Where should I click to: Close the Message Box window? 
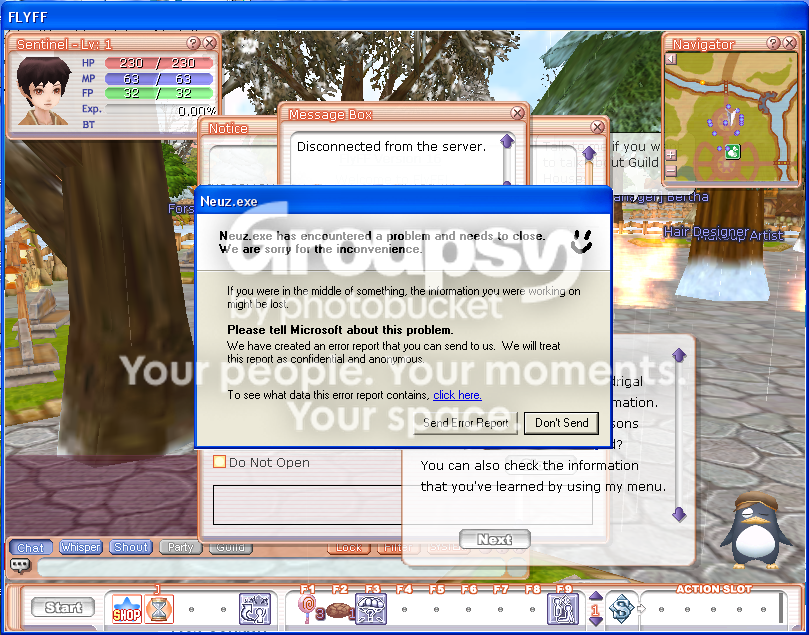[517, 113]
